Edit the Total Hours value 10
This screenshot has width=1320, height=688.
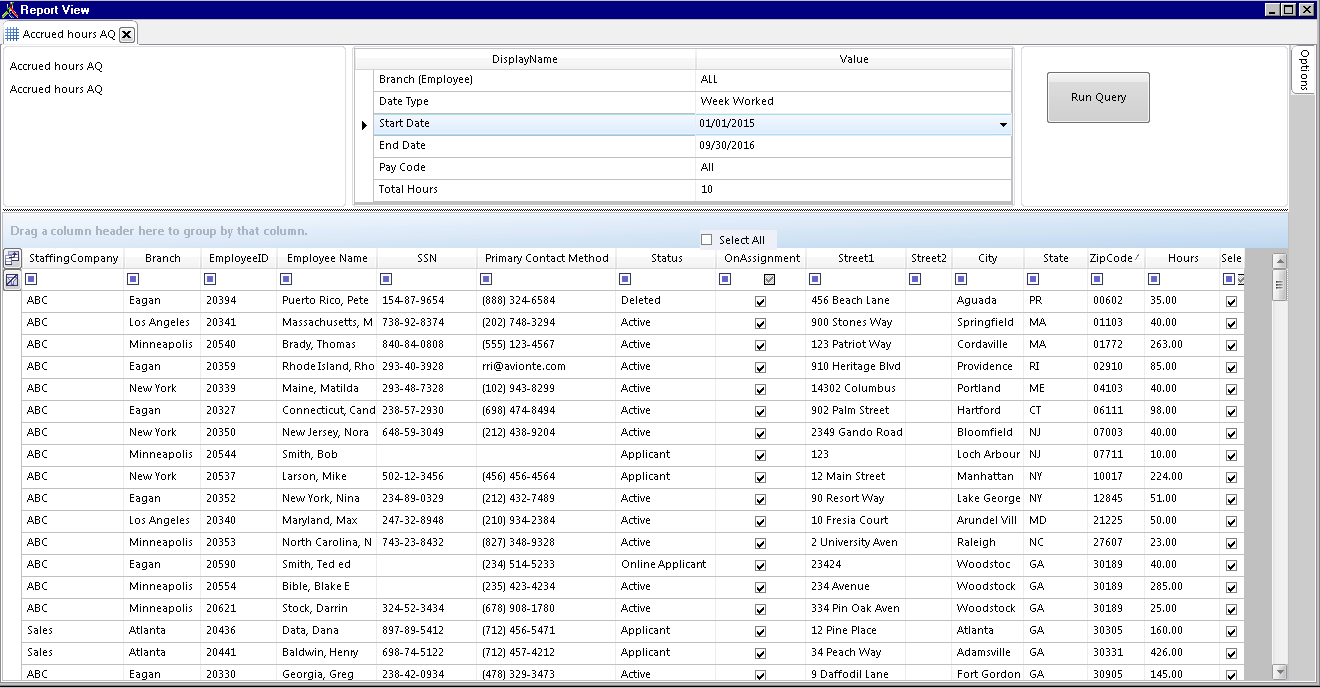coord(854,190)
